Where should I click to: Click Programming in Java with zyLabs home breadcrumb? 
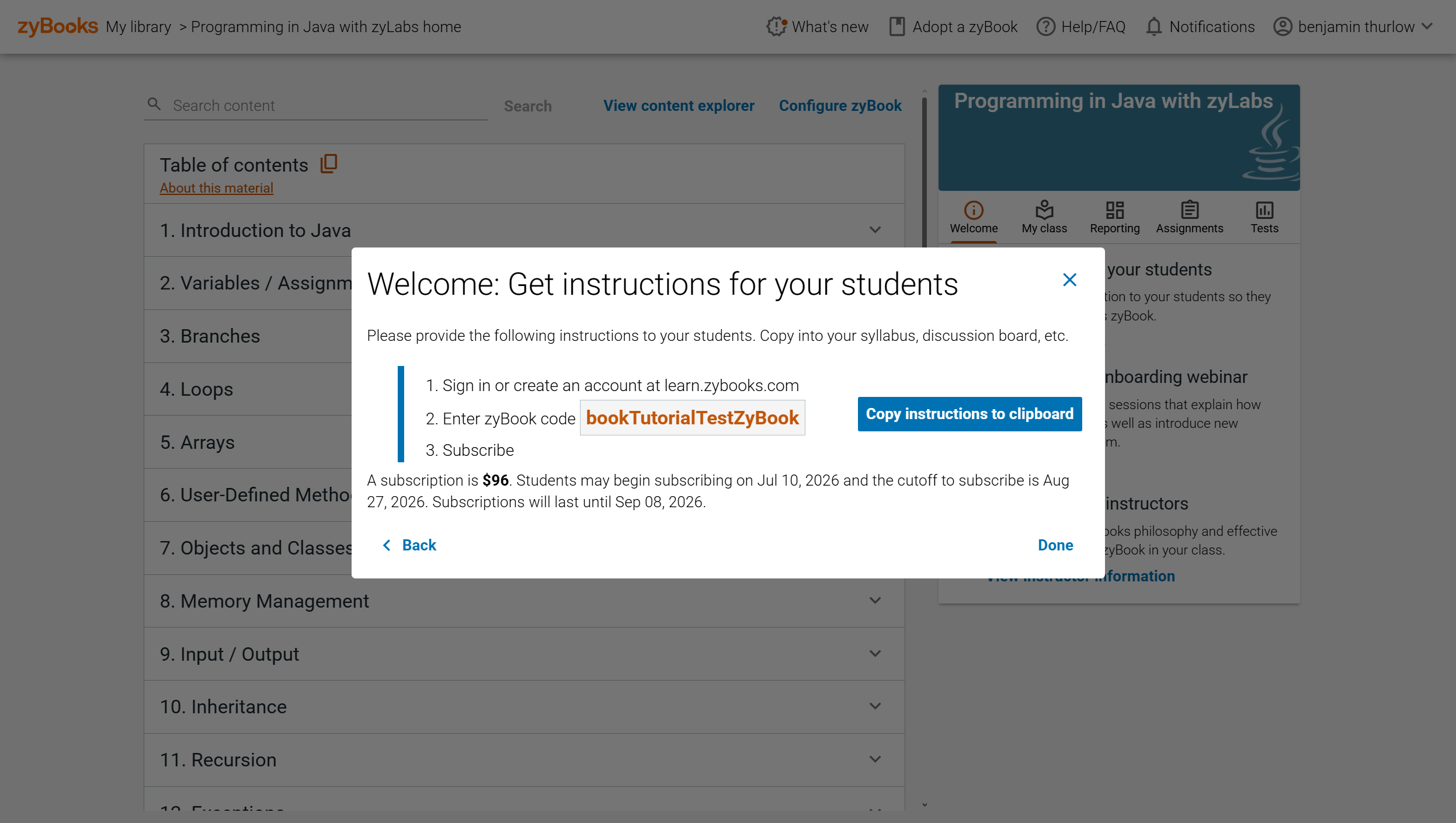(326, 27)
